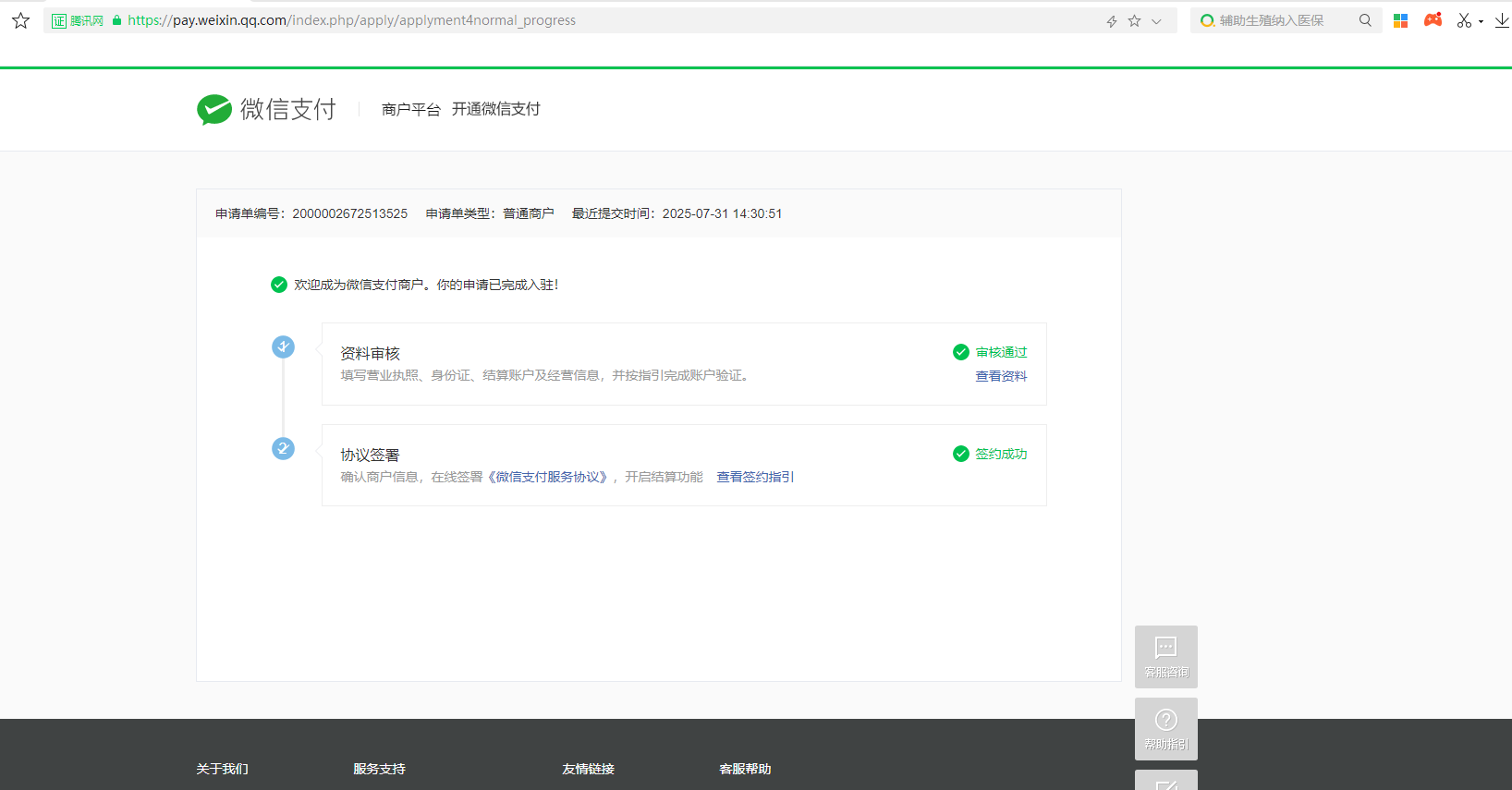
Task: Click the scissors screenshot tool
Action: point(1464,20)
